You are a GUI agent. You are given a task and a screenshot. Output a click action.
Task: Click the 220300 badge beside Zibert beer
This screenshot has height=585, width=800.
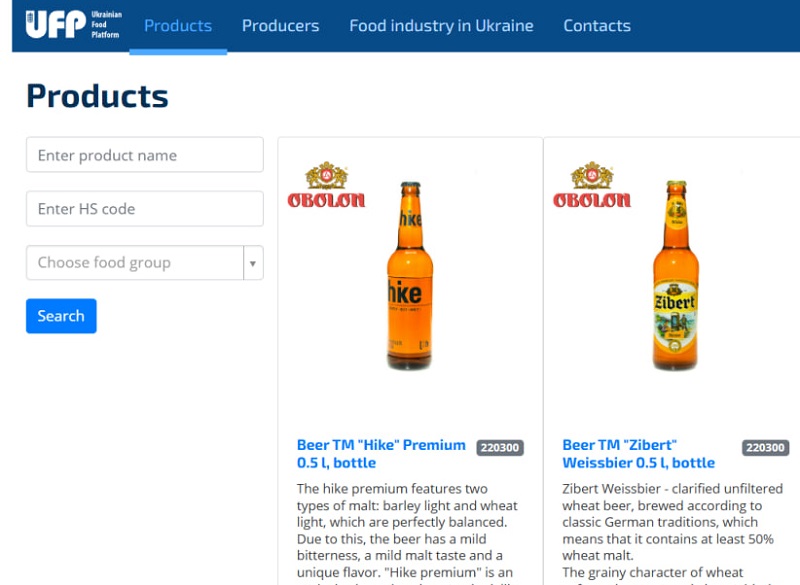coord(765,448)
